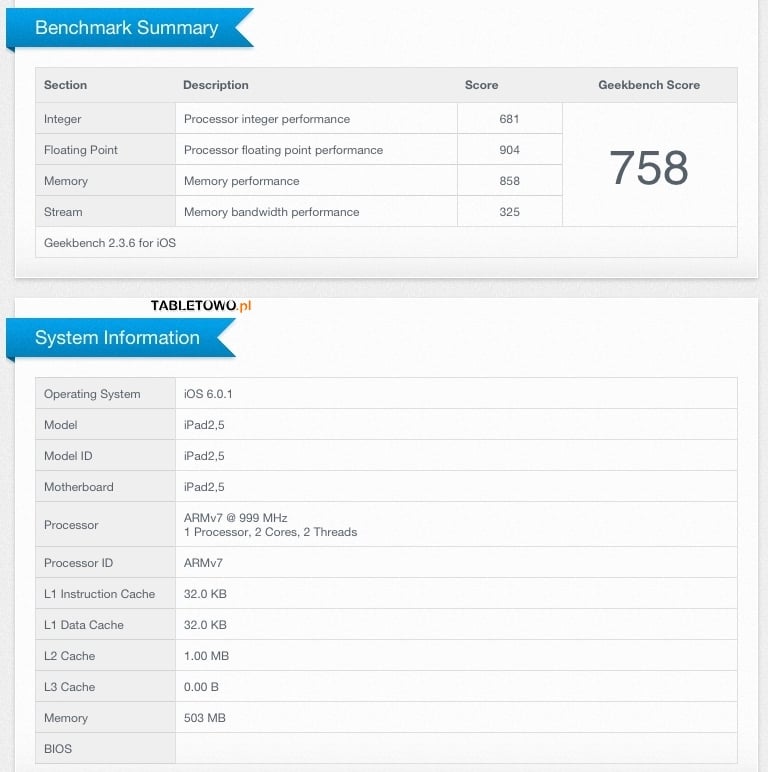Click the Memory score value 858

pos(509,181)
